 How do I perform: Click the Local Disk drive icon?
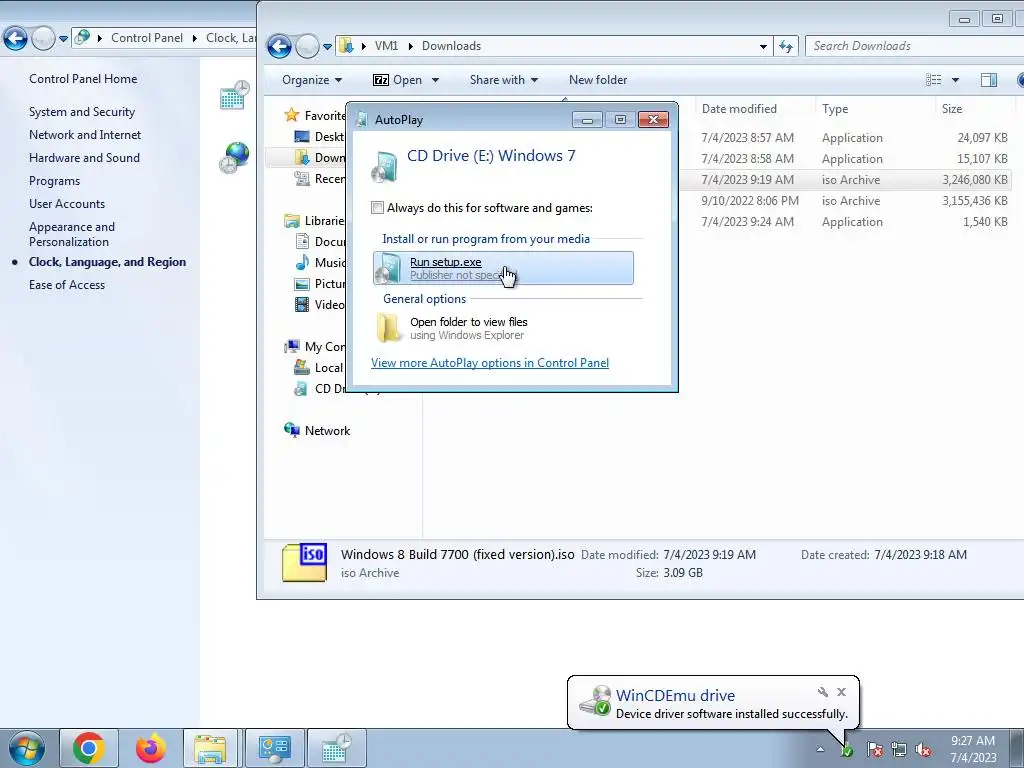(301, 368)
